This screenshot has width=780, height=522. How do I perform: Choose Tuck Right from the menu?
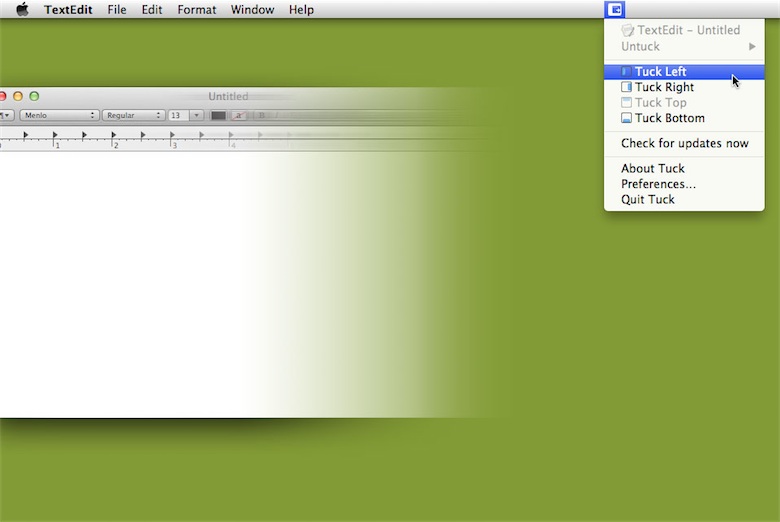pyautogui.click(x=684, y=87)
